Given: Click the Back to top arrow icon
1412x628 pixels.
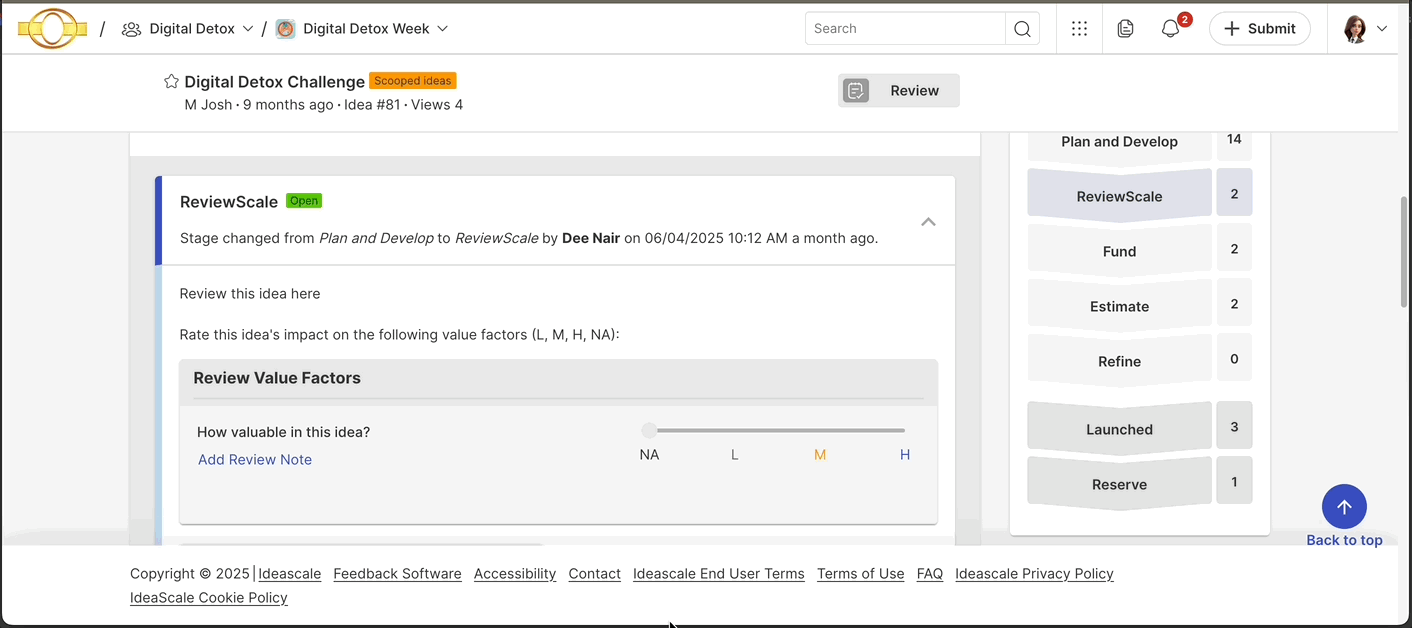Looking at the screenshot, I should (1344, 506).
